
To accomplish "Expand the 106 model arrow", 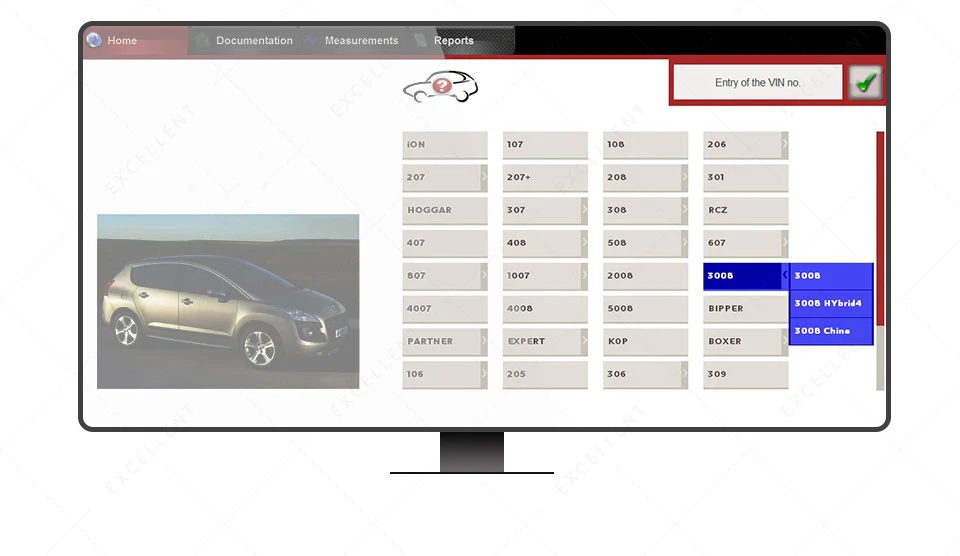I will tap(484, 374).
